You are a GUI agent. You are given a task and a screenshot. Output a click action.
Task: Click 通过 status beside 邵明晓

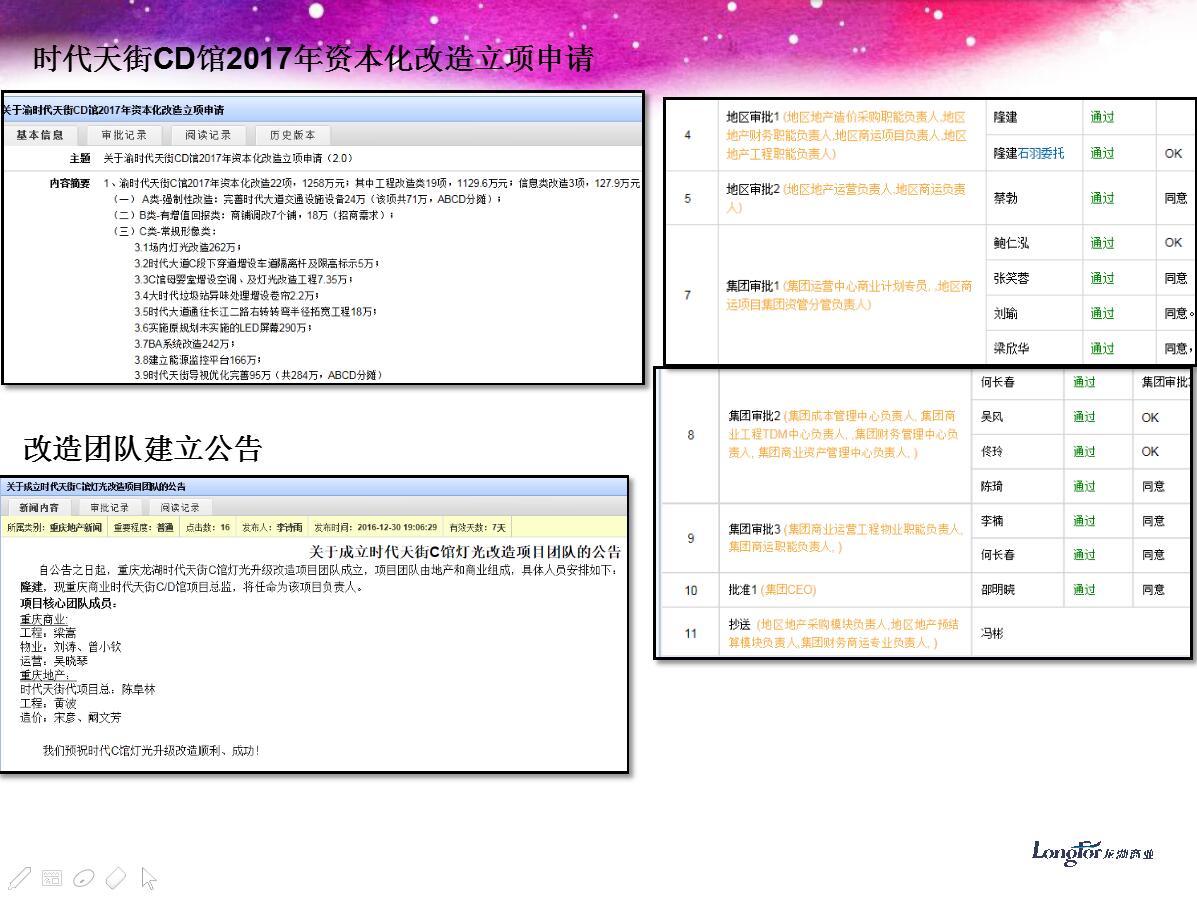[1084, 590]
